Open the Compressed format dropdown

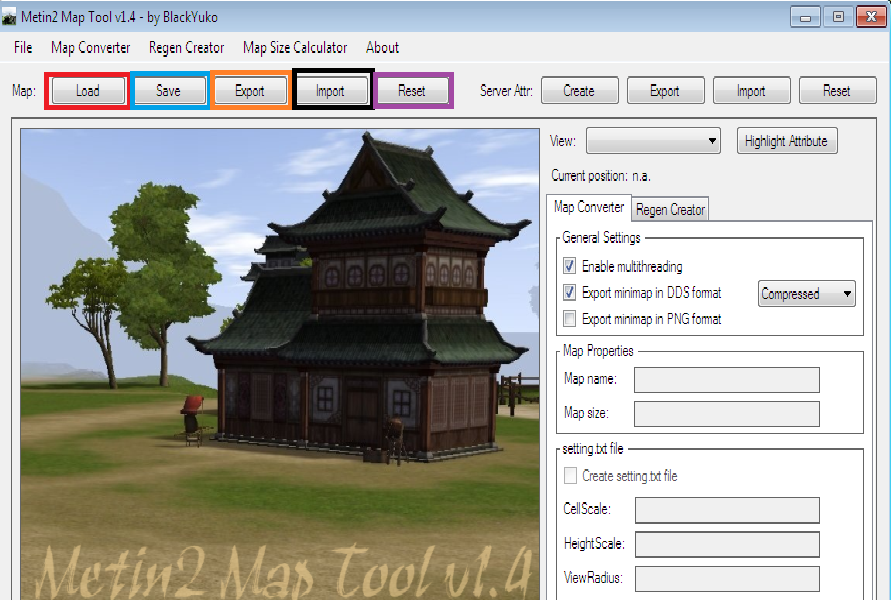click(x=806, y=294)
